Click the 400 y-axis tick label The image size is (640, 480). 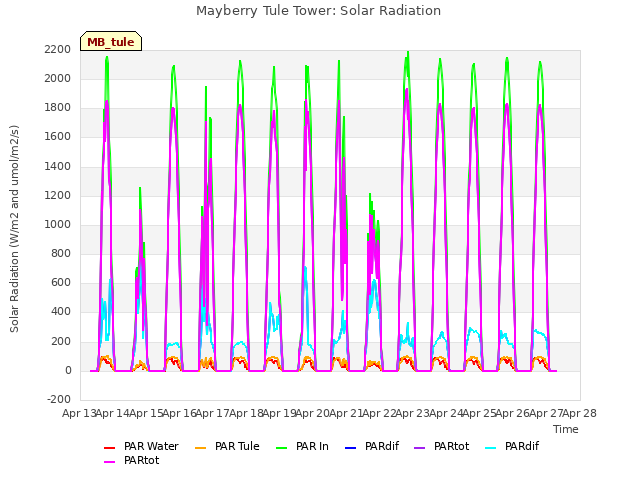(x=61, y=312)
